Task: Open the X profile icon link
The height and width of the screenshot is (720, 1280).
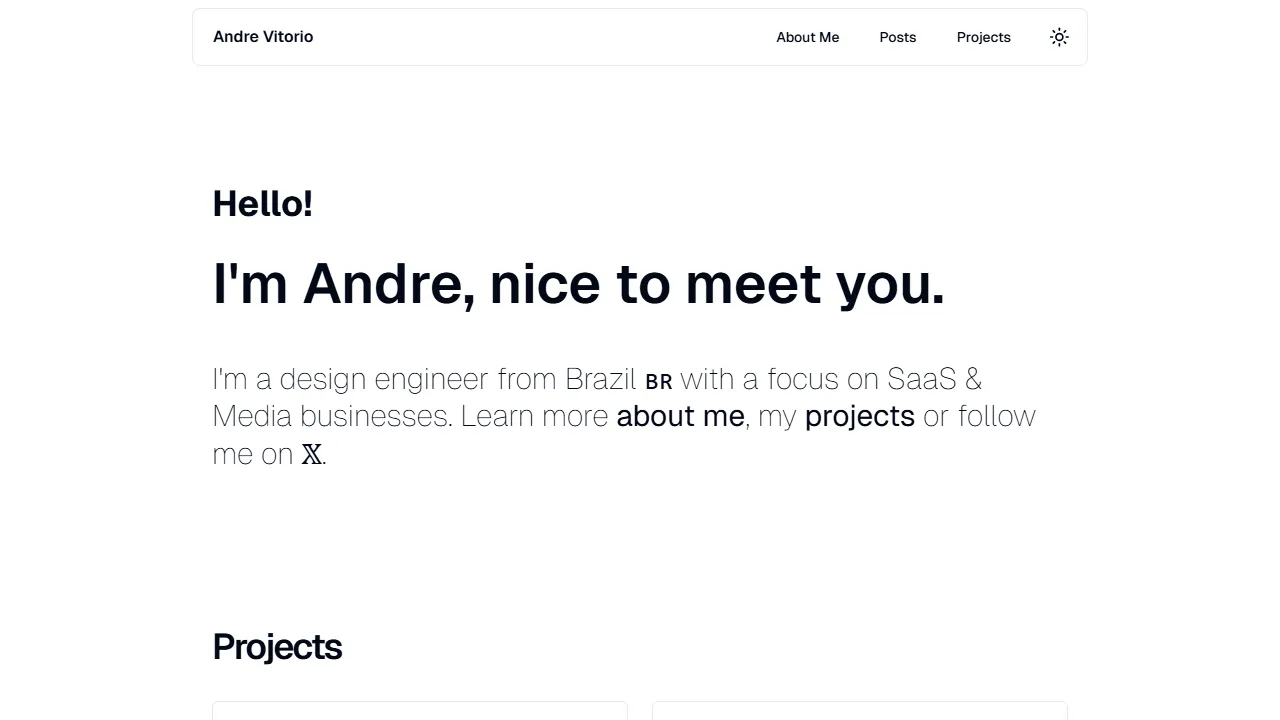Action: click(312, 455)
